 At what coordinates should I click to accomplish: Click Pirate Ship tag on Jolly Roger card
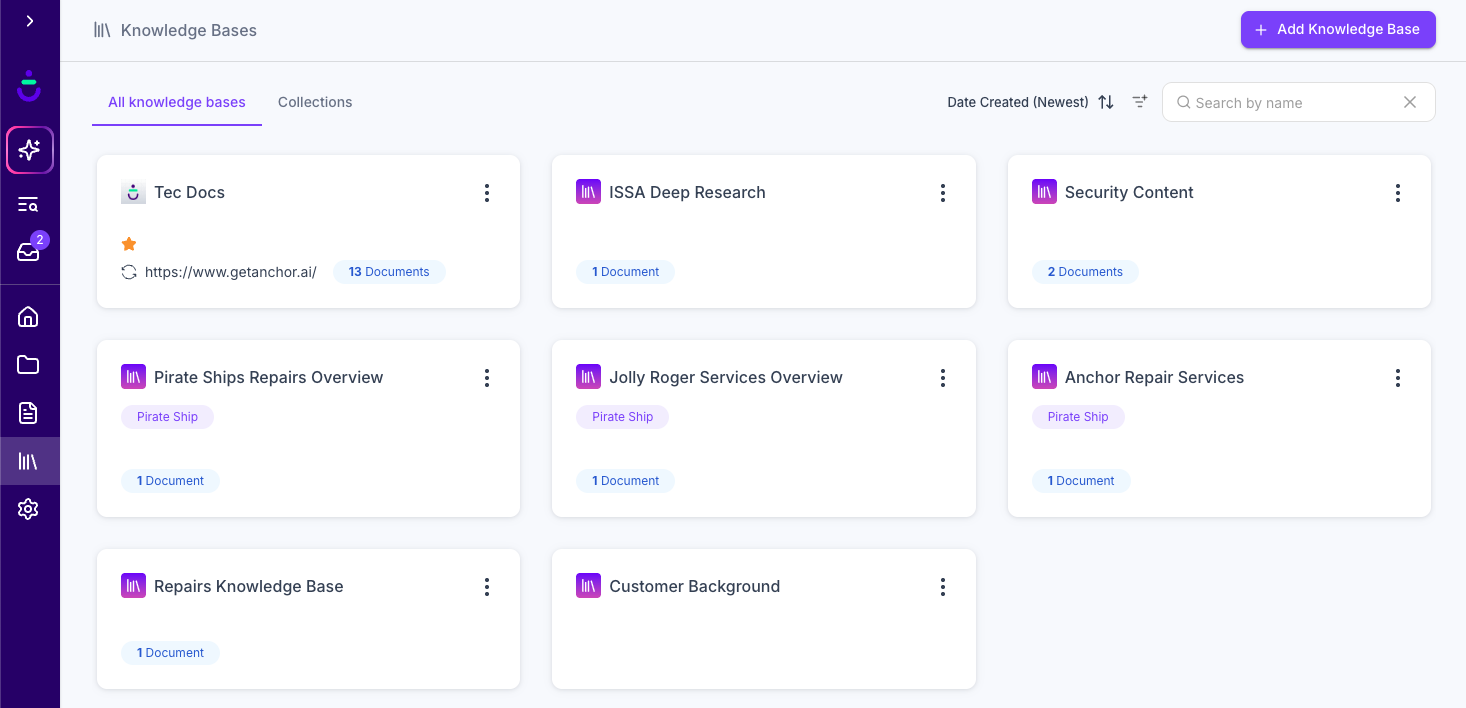pos(622,417)
